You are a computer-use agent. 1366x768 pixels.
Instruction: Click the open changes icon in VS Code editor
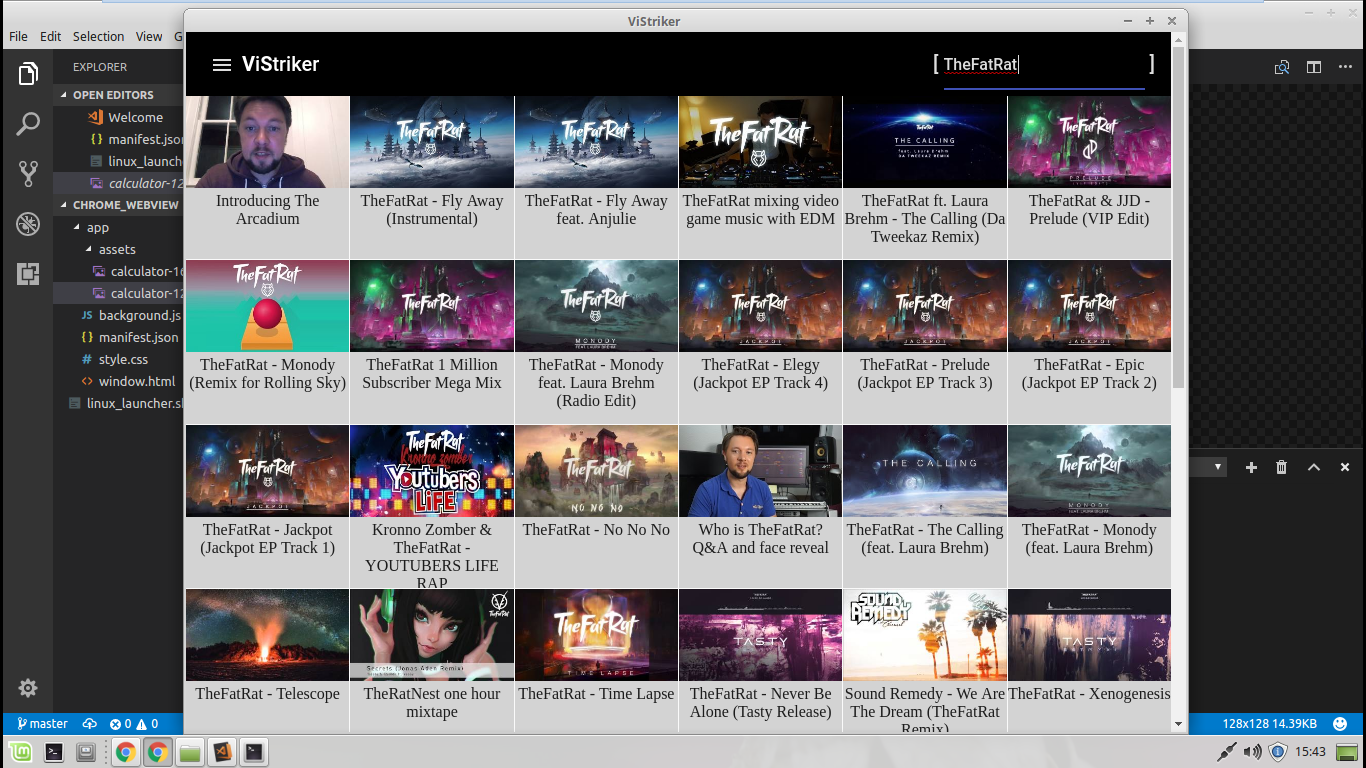(x=1282, y=67)
